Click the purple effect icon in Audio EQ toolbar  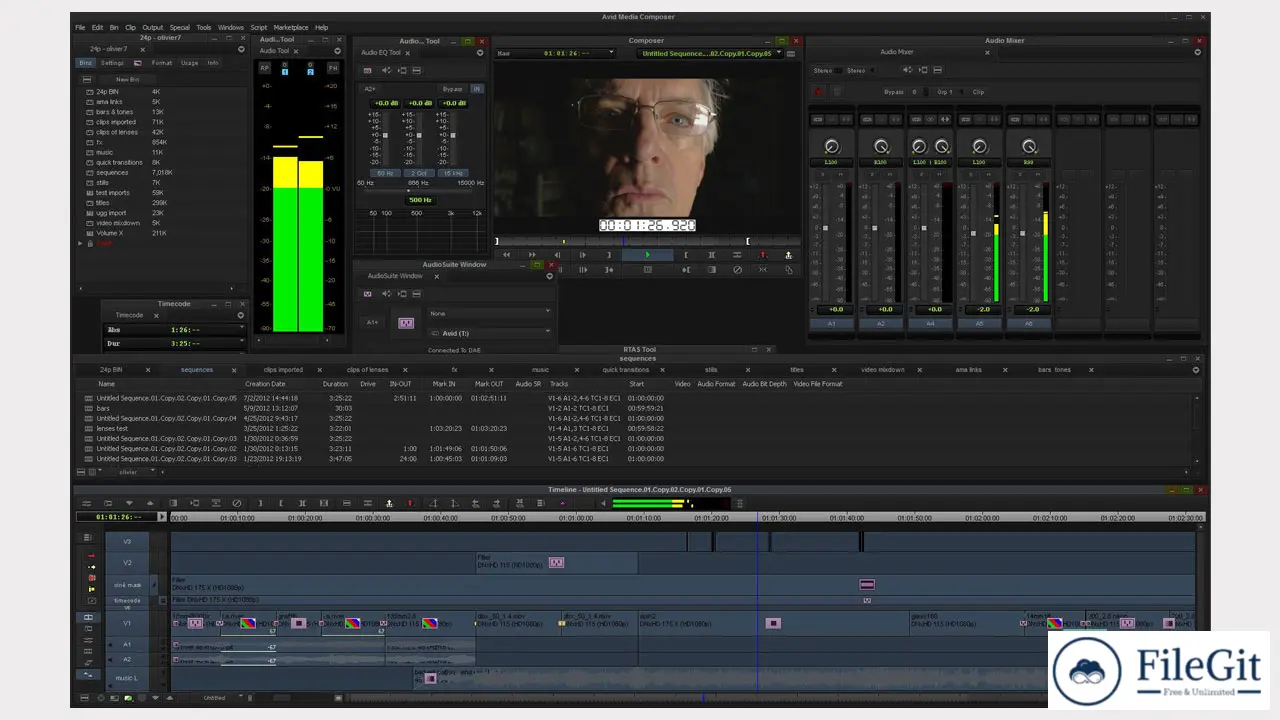click(x=367, y=71)
